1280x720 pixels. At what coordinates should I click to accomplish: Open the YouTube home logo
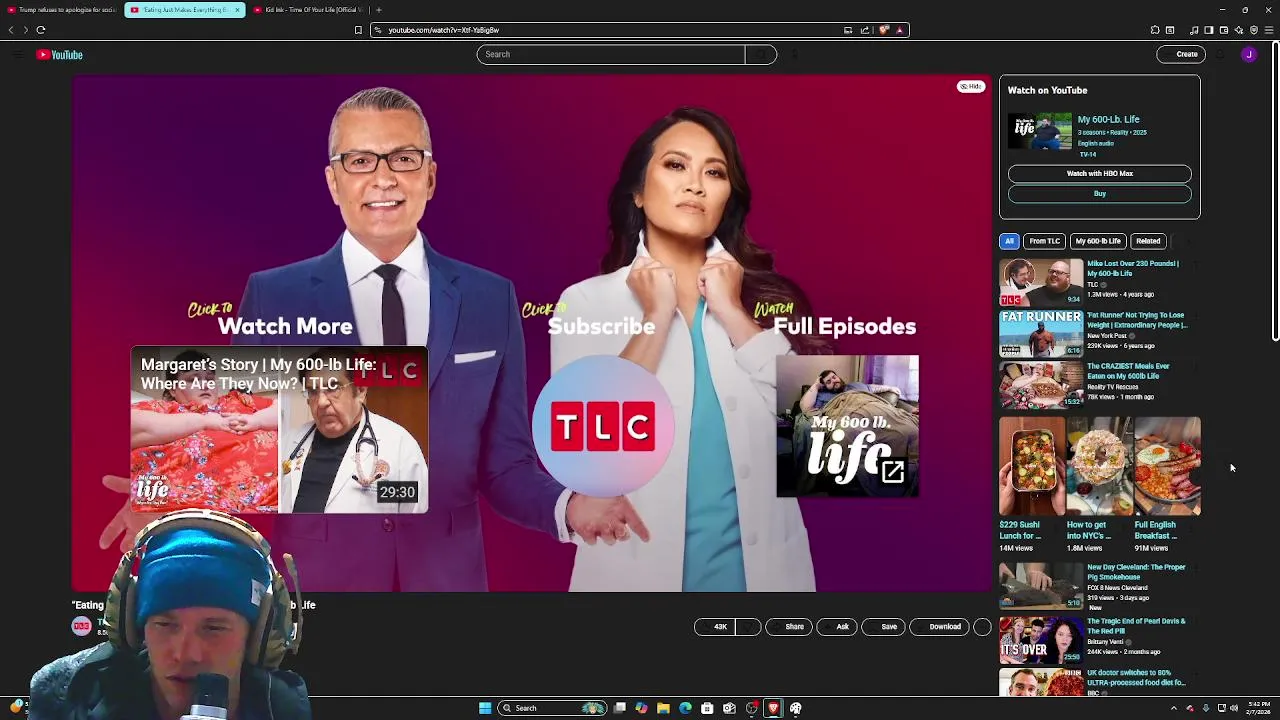point(59,55)
